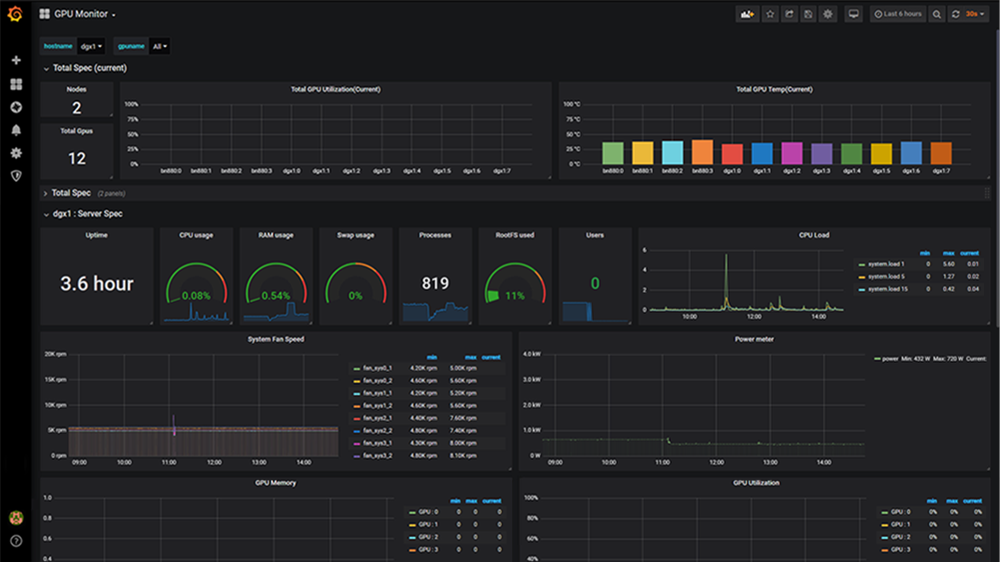Viewport: 1000px width, 562px height.
Task: Open dashboard settings gear in top toolbar
Action: point(827,14)
